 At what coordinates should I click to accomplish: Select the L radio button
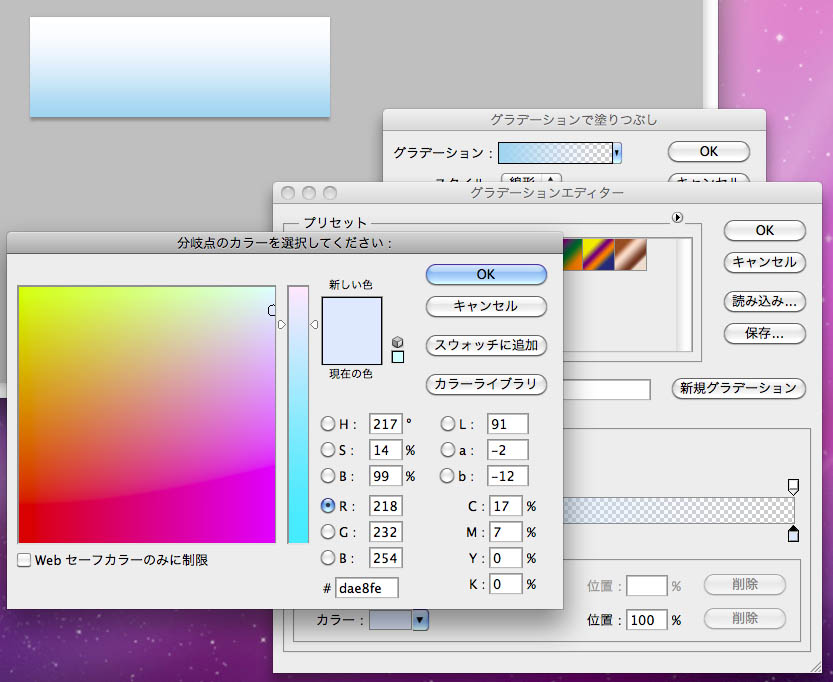tap(448, 424)
